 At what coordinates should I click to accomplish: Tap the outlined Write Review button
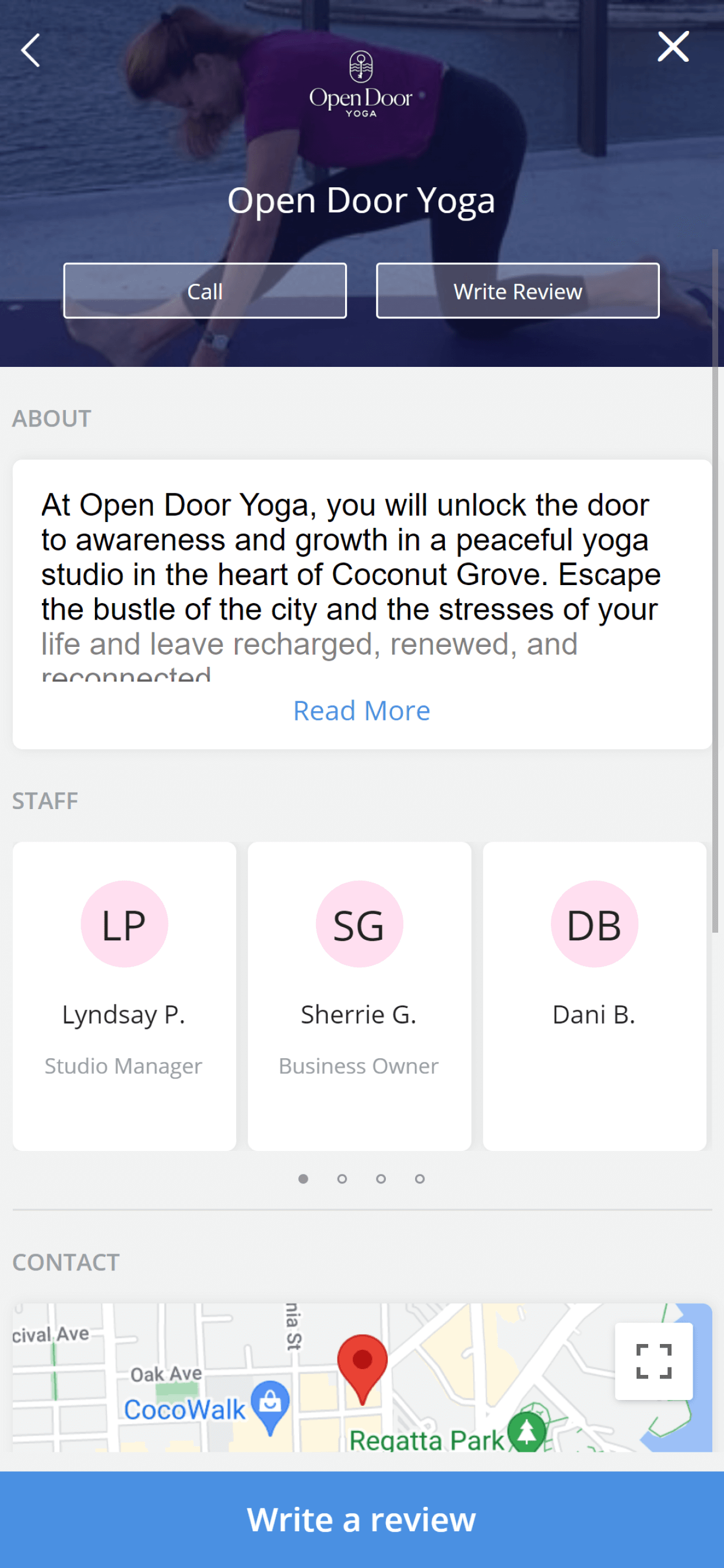[x=518, y=291]
